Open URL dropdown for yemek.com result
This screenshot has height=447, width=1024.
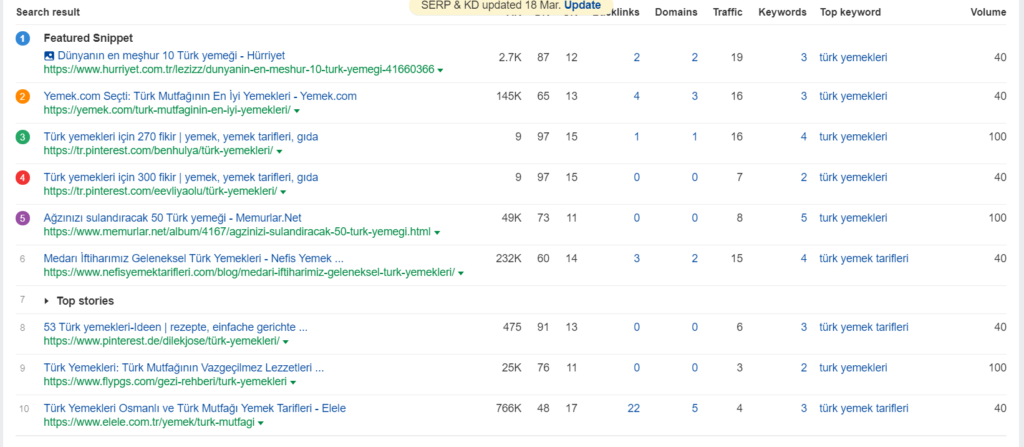pos(296,110)
